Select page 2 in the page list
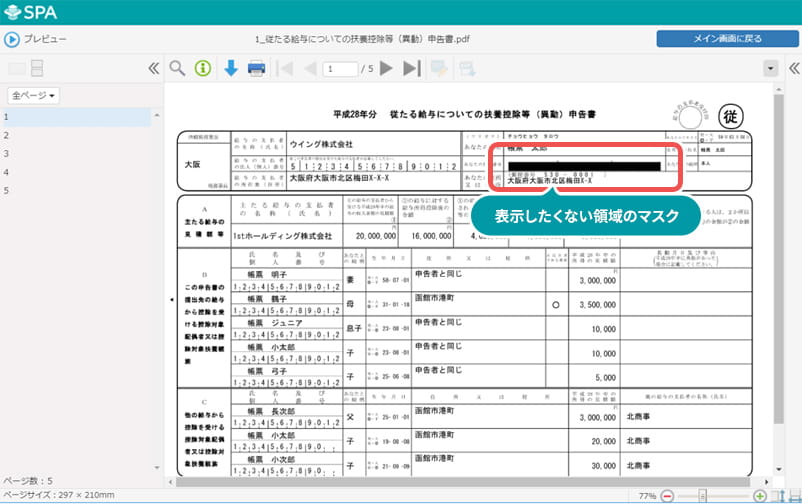This screenshot has width=802, height=504. (76, 135)
